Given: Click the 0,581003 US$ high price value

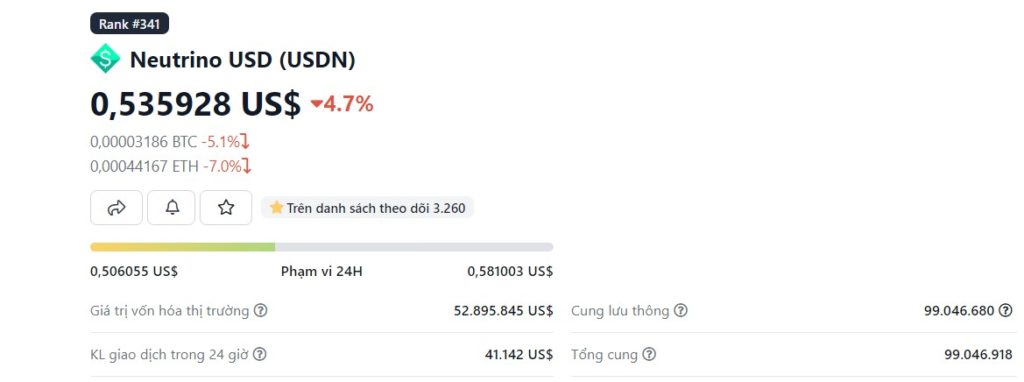Looking at the screenshot, I should [x=510, y=271].
